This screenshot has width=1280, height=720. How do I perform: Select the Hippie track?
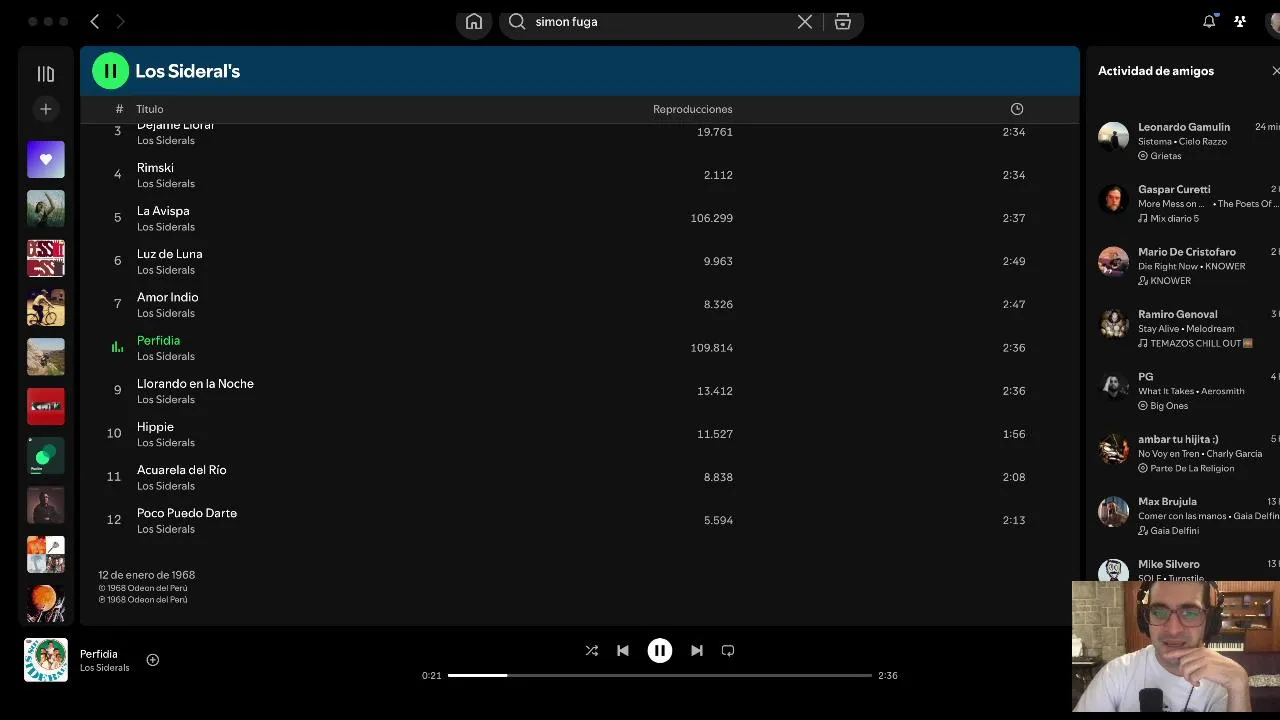pos(155,427)
